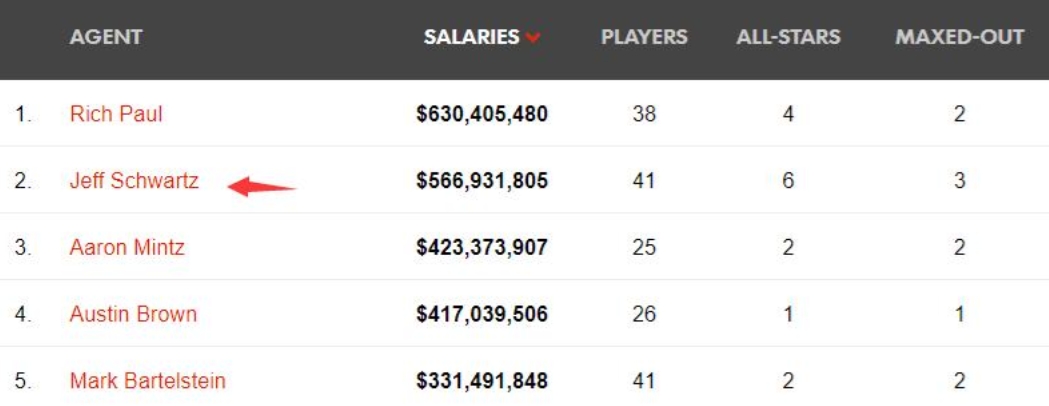Click Jeff Schwartz's salary total $566,931,805
This screenshot has height=406, width=1049.
482,181
